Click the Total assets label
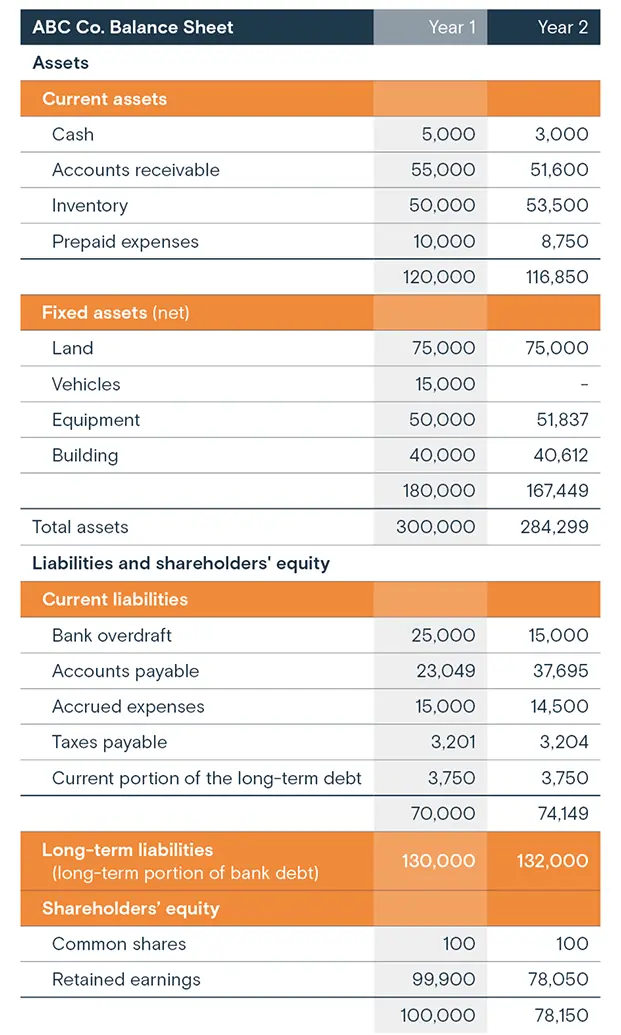 pyautogui.click(x=80, y=527)
